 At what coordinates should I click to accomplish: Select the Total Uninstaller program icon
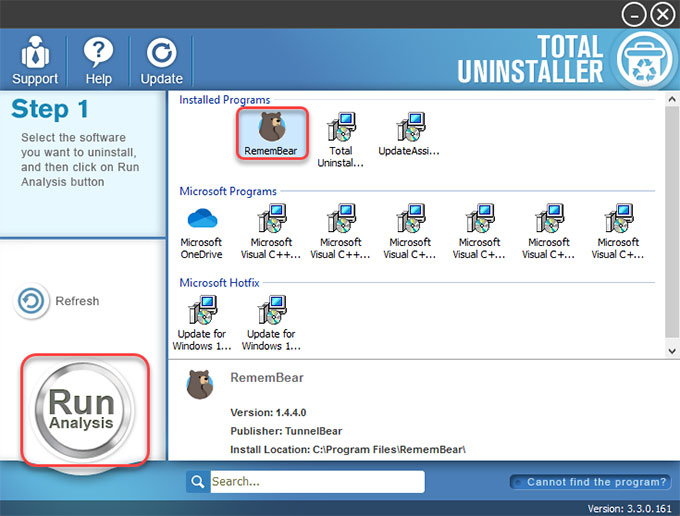tap(341, 140)
